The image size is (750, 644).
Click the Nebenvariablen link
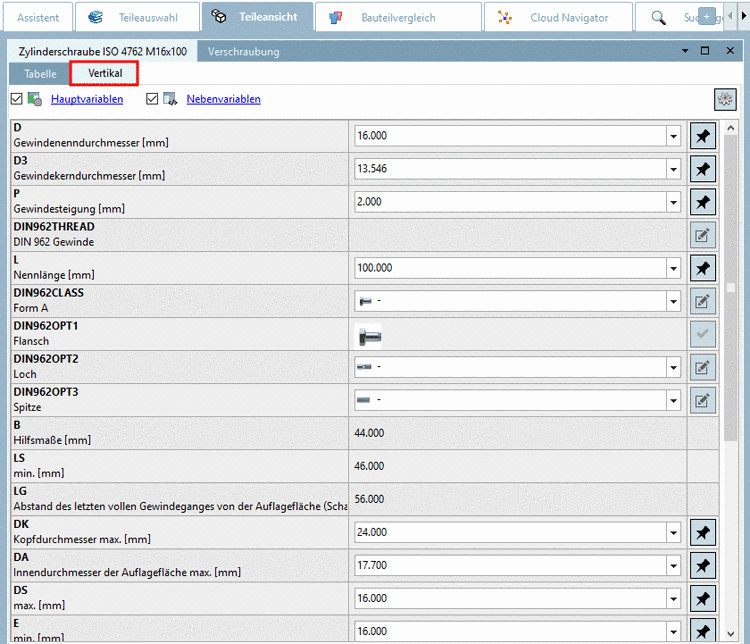click(223, 99)
